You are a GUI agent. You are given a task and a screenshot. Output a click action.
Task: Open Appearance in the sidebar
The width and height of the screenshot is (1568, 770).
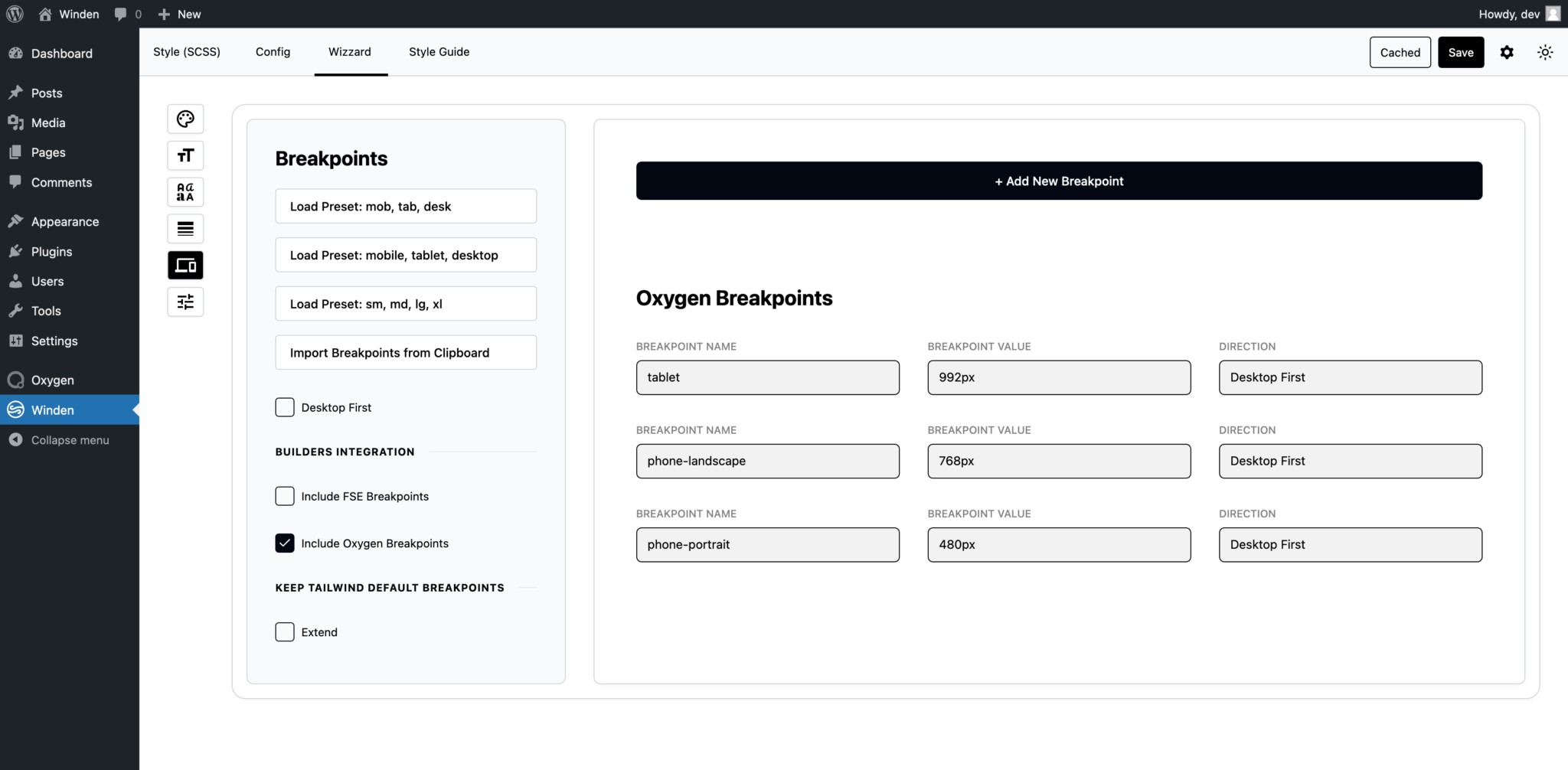[70, 221]
